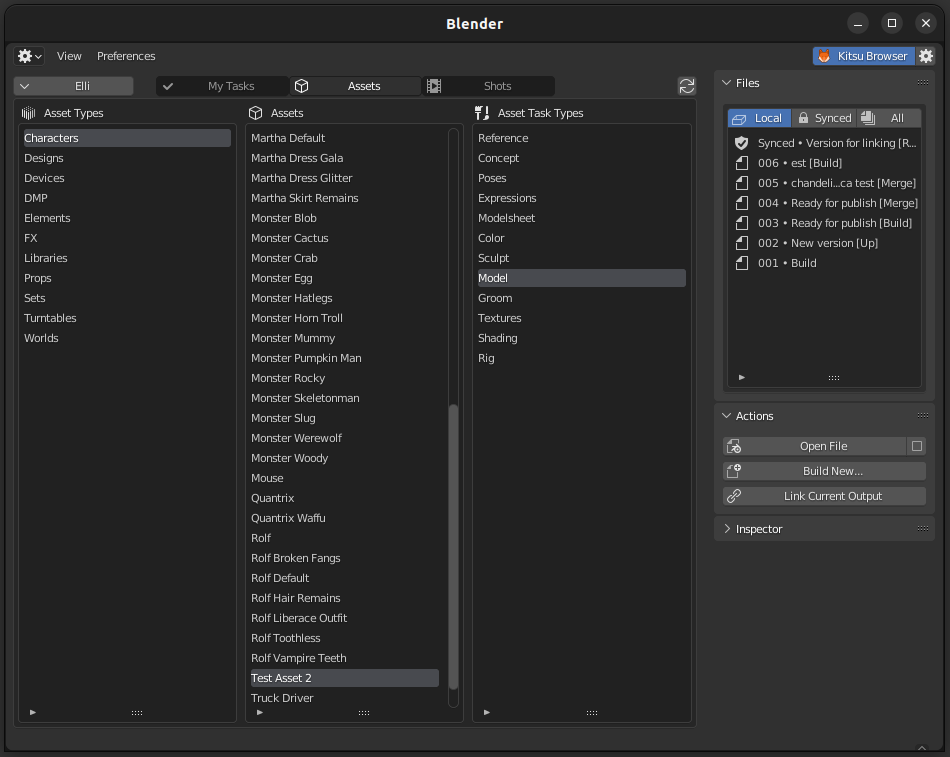The width and height of the screenshot is (950, 757).
Task: Select Characters asset type
Action: (127, 138)
